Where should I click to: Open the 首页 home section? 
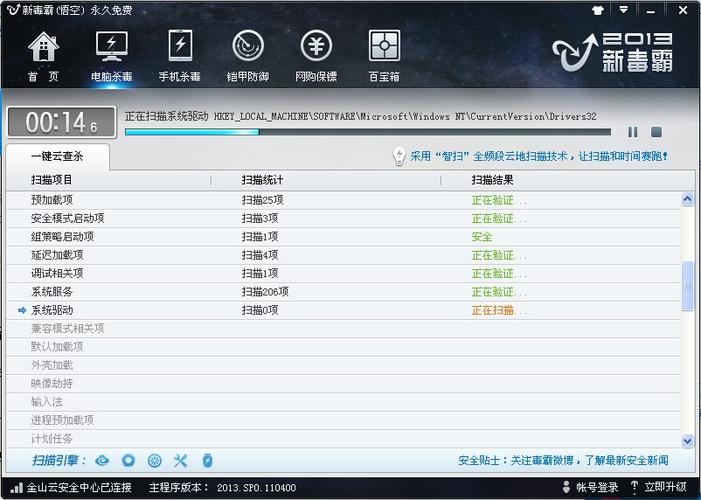click(43, 55)
